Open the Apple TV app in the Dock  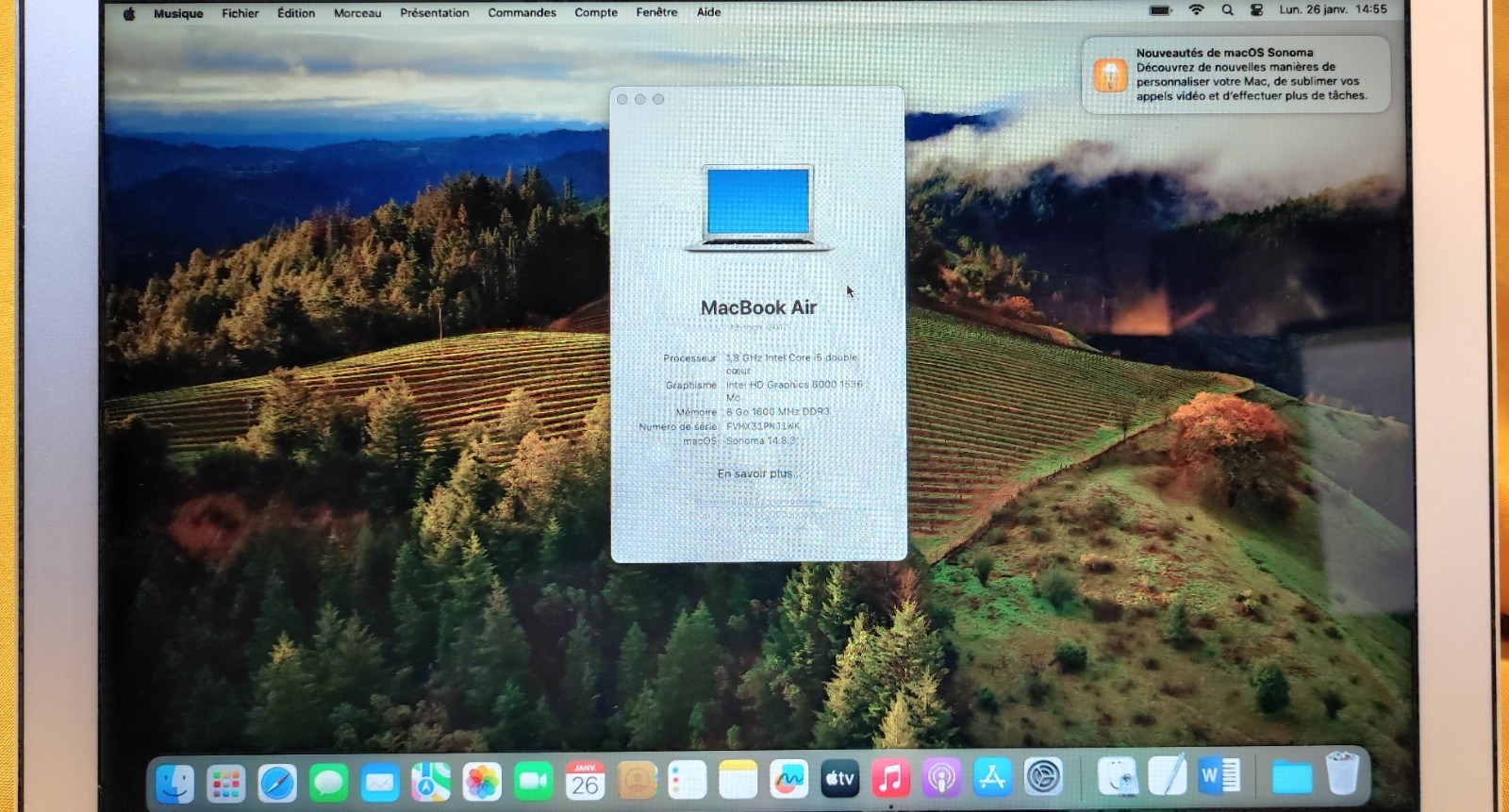839,779
